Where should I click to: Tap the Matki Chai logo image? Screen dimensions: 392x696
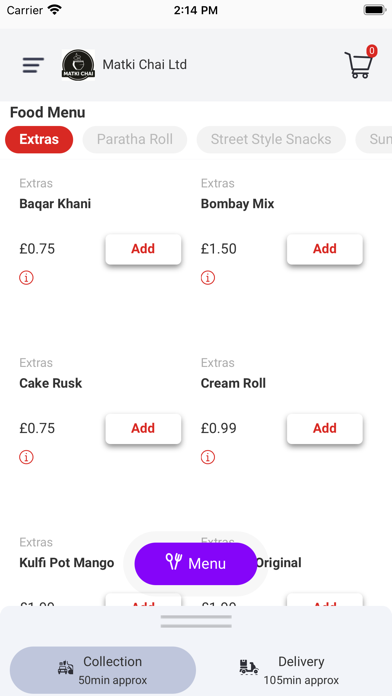pyautogui.click(x=78, y=65)
